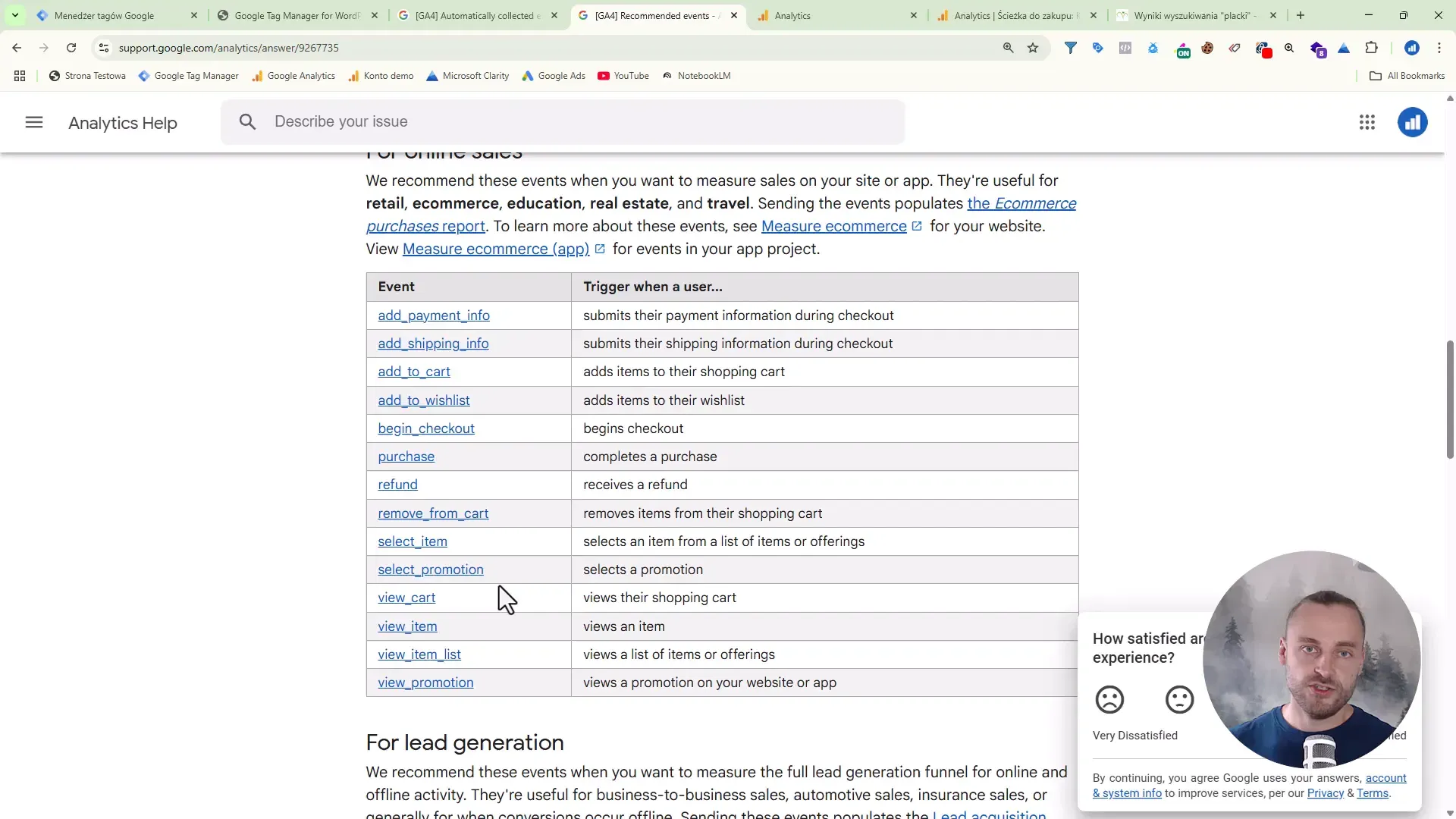Open the Chrome profile button

(x=1411, y=48)
